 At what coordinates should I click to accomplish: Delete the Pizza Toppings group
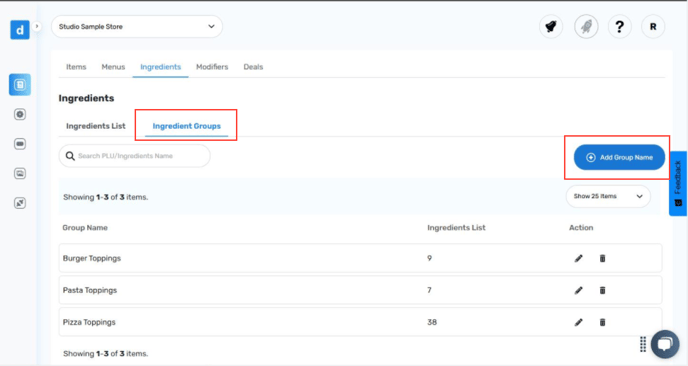click(602, 322)
